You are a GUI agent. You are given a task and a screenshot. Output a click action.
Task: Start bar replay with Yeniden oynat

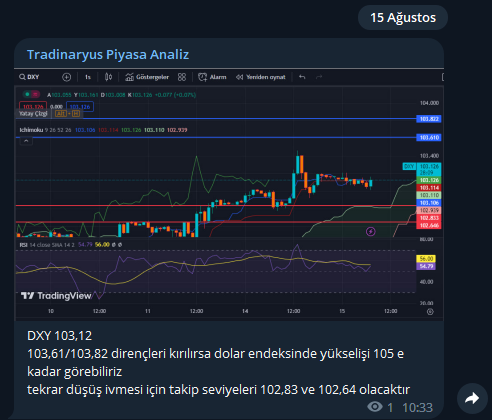click(x=261, y=77)
